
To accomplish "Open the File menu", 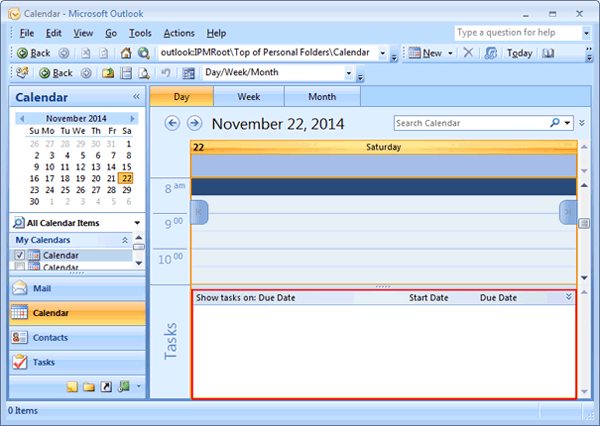I will click(27, 33).
